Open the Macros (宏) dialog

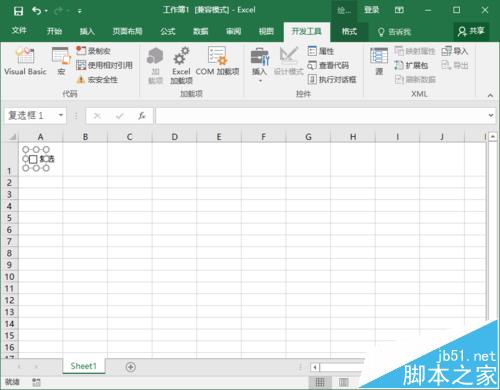[61, 61]
